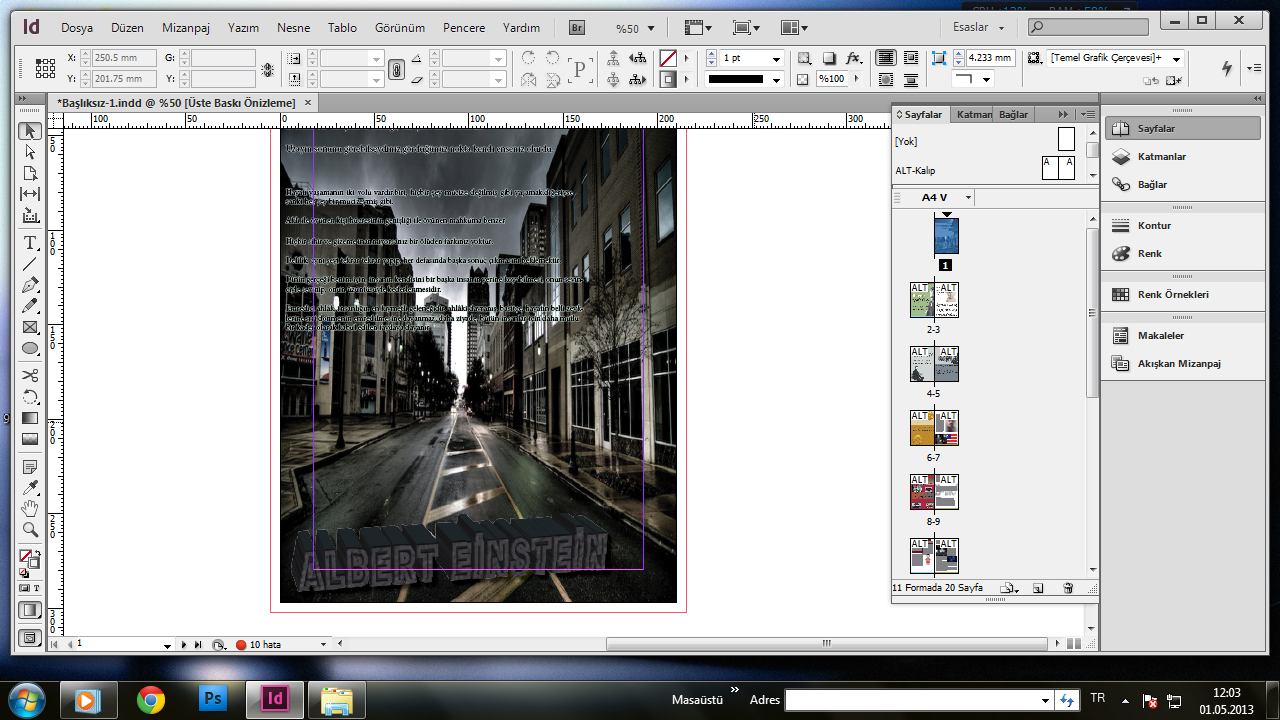The image size is (1280, 720).
Task: Open the Esaslar workspace dropdown
Action: click(979, 28)
